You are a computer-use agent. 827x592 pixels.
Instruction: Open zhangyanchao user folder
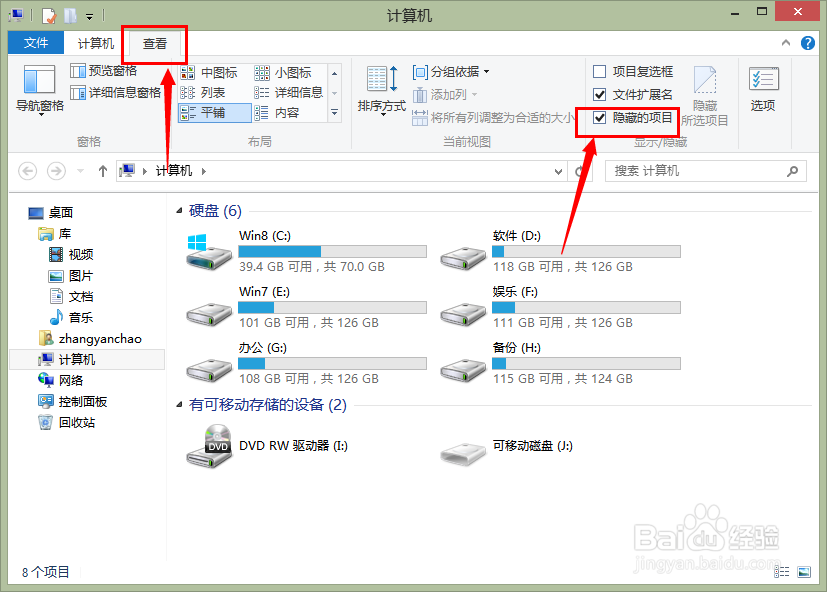point(90,339)
